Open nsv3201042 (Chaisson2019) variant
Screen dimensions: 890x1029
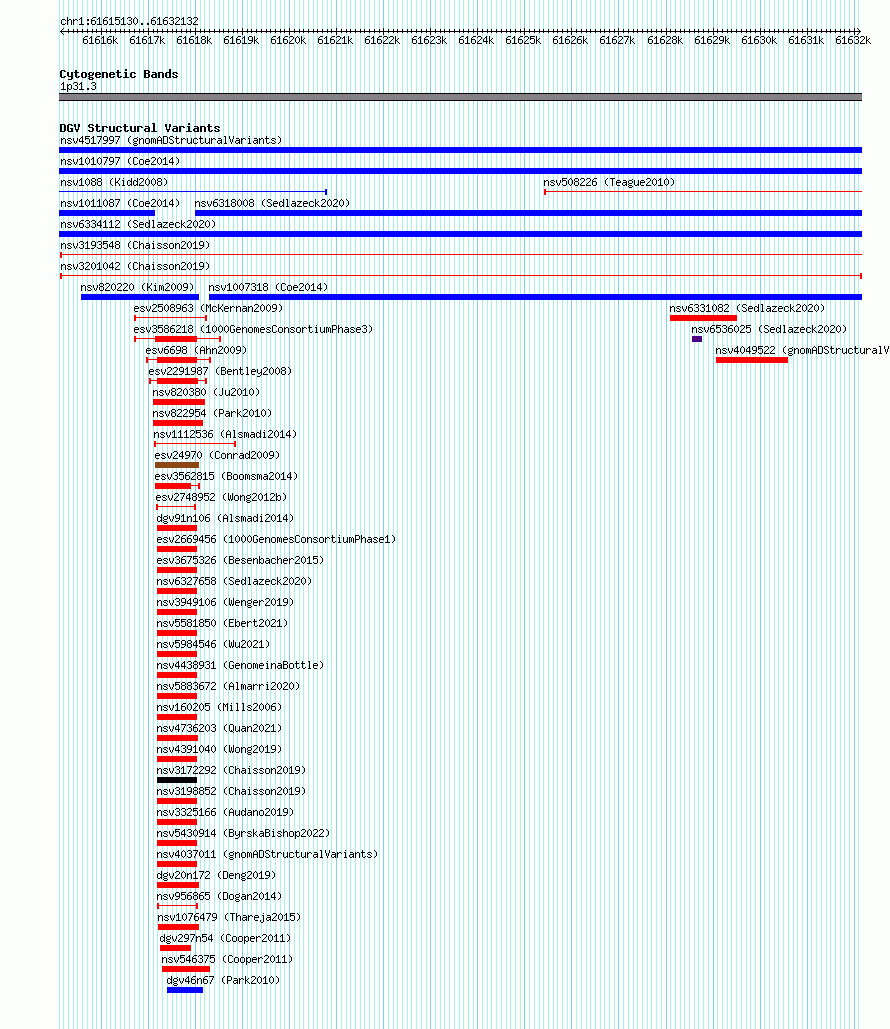135,266
